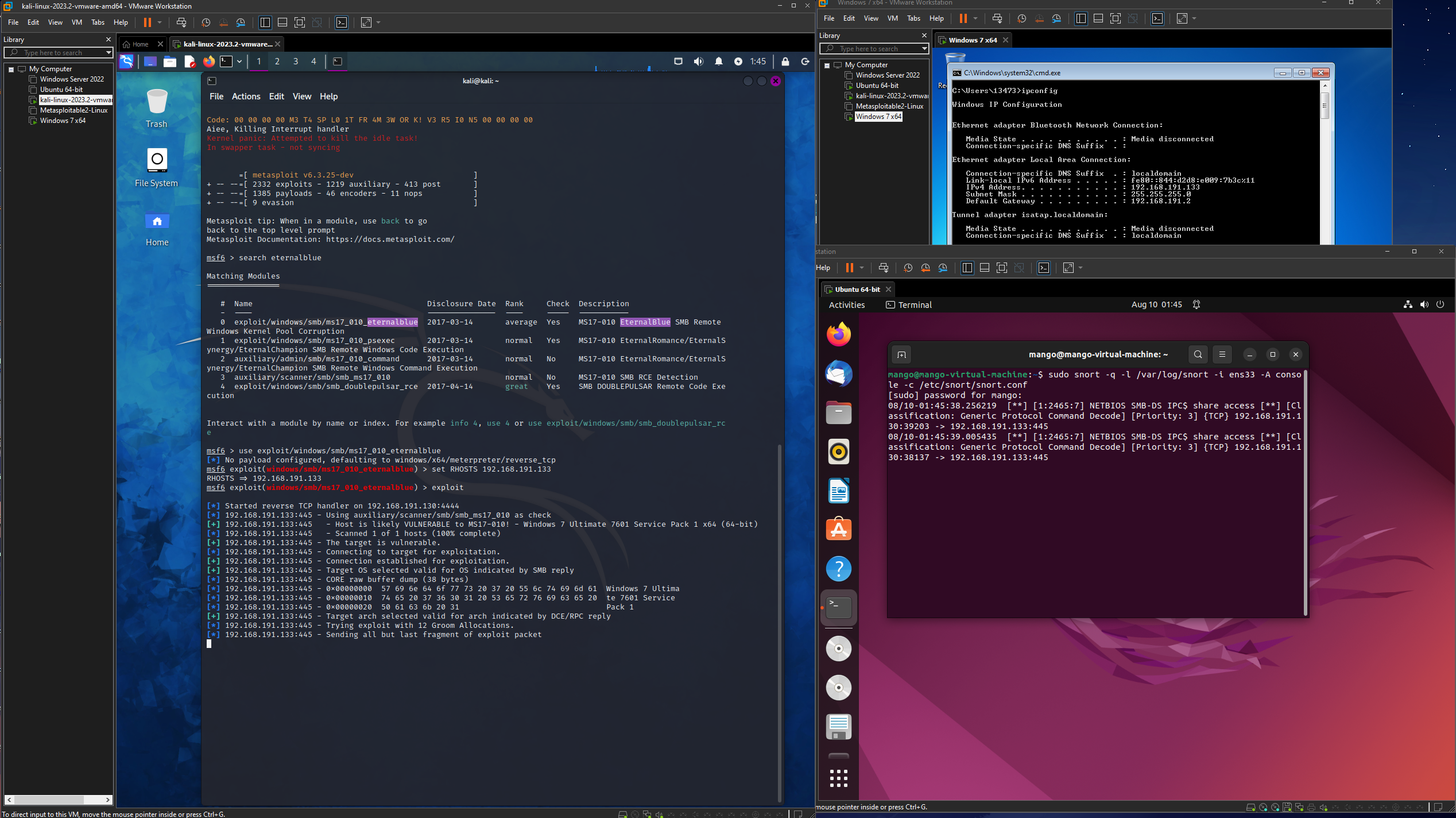Toggle thumbnail bar in Kali VMware window
This screenshot has width=1456, height=818.
[282, 22]
